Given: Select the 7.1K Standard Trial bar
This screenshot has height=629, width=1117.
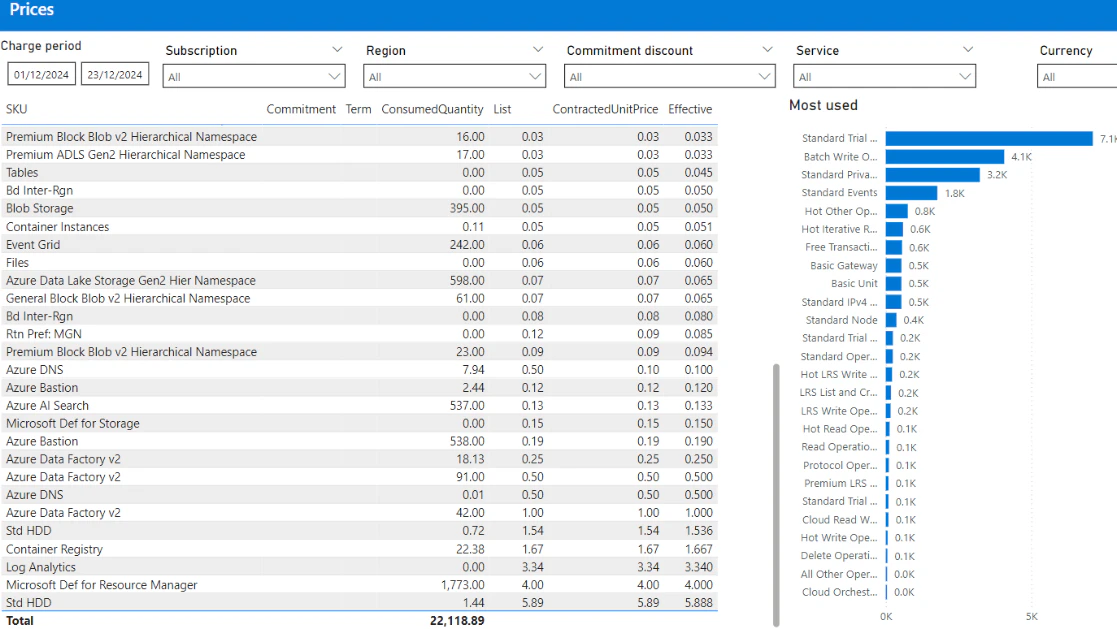Looking at the screenshot, I should [989, 138].
